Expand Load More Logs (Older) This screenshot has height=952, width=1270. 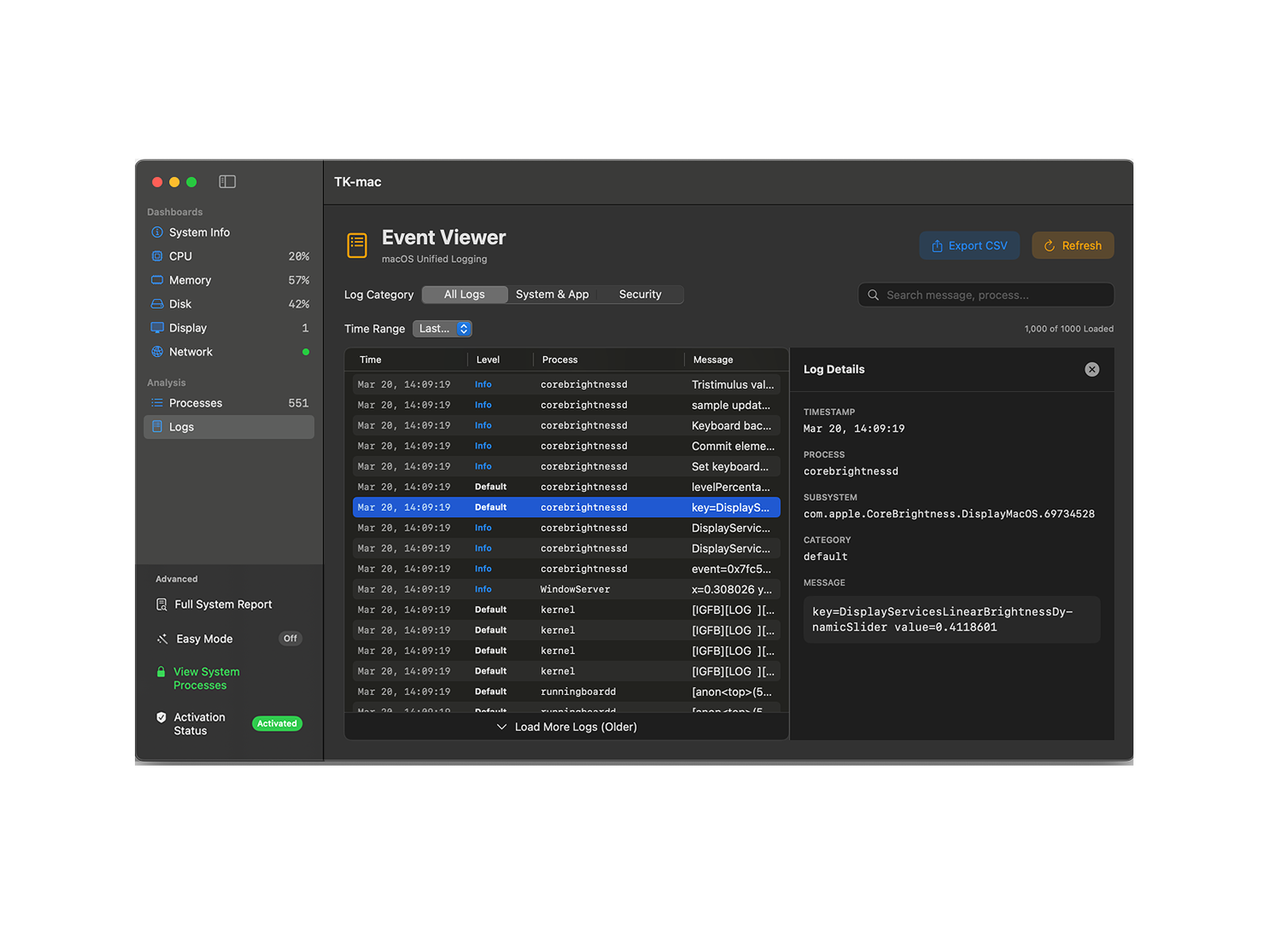(567, 727)
